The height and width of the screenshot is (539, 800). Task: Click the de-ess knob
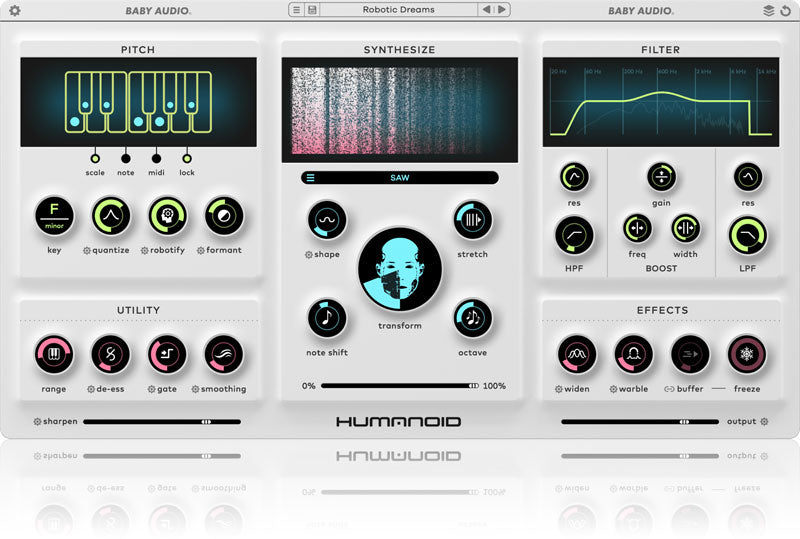coord(111,354)
